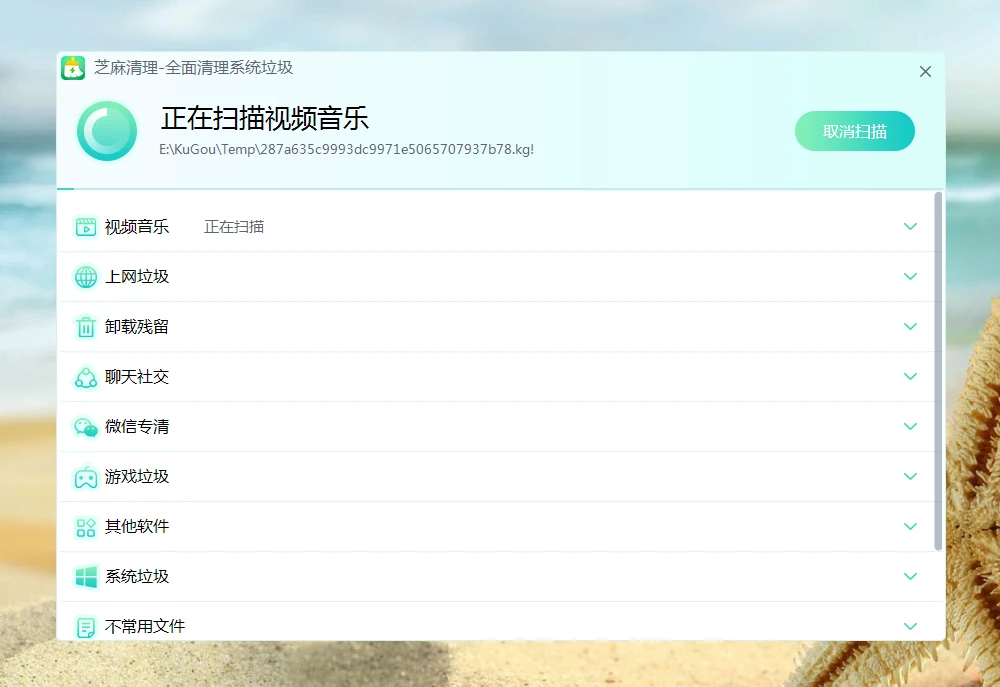Click the document icon for 不常用文件
This screenshot has width=1000, height=687.
coord(86,627)
